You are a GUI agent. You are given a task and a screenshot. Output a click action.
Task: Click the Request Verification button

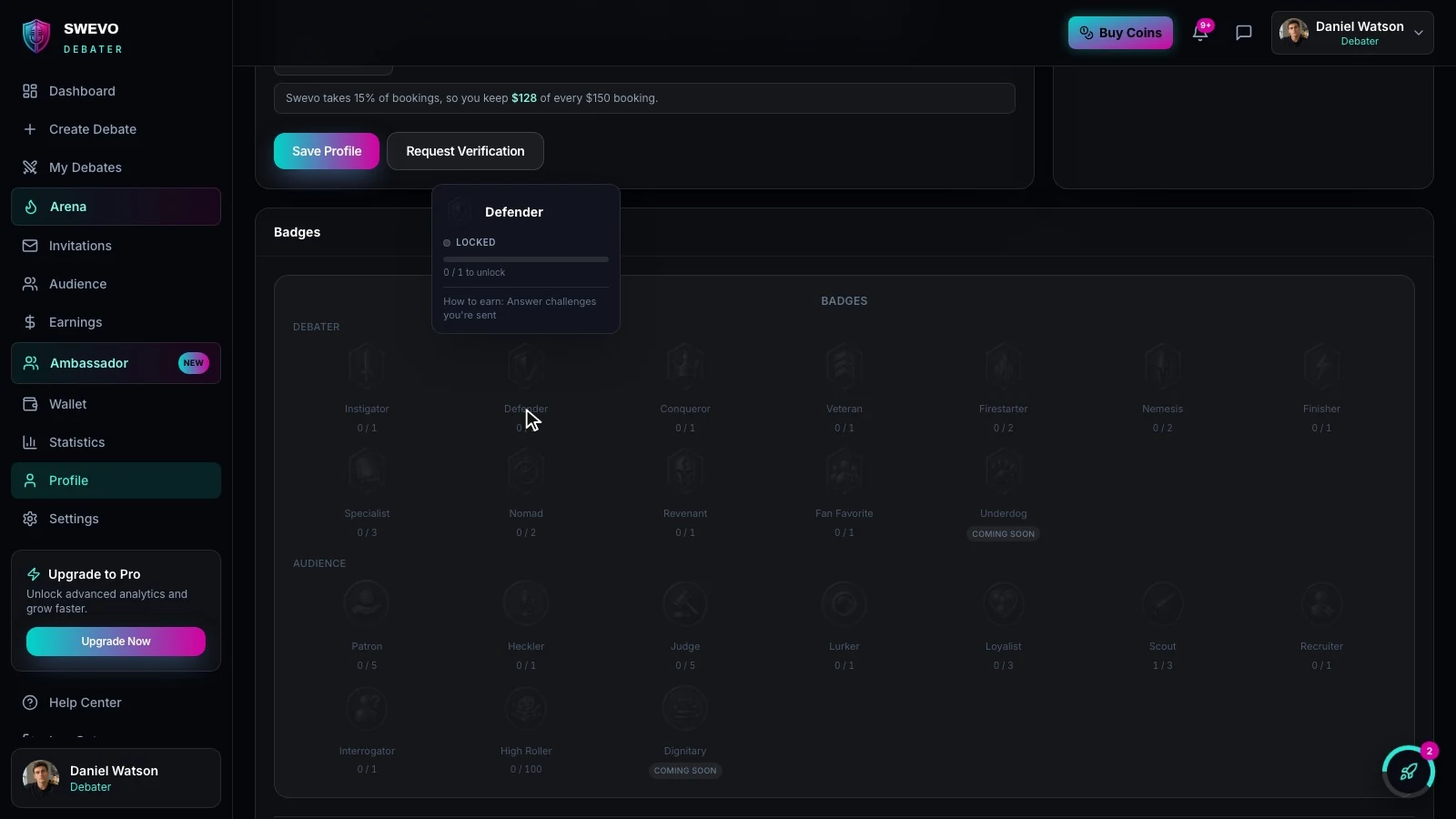click(465, 151)
